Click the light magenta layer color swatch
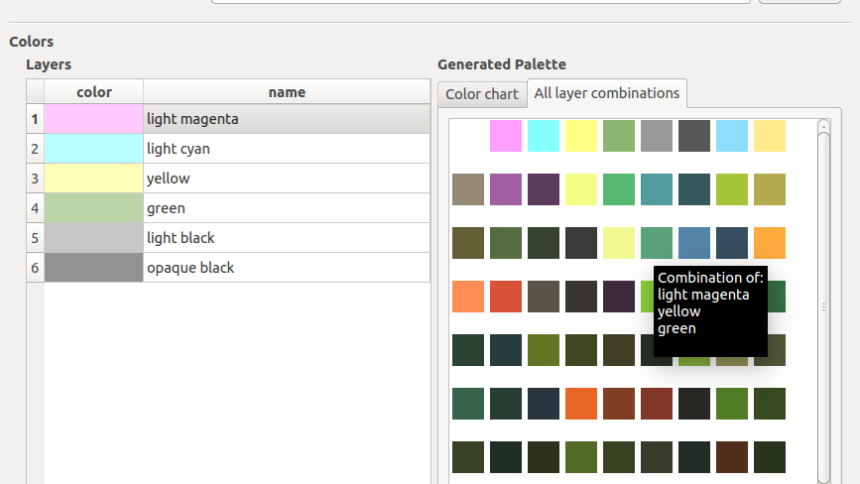Screen dimensions: 860x484 [94, 119]
